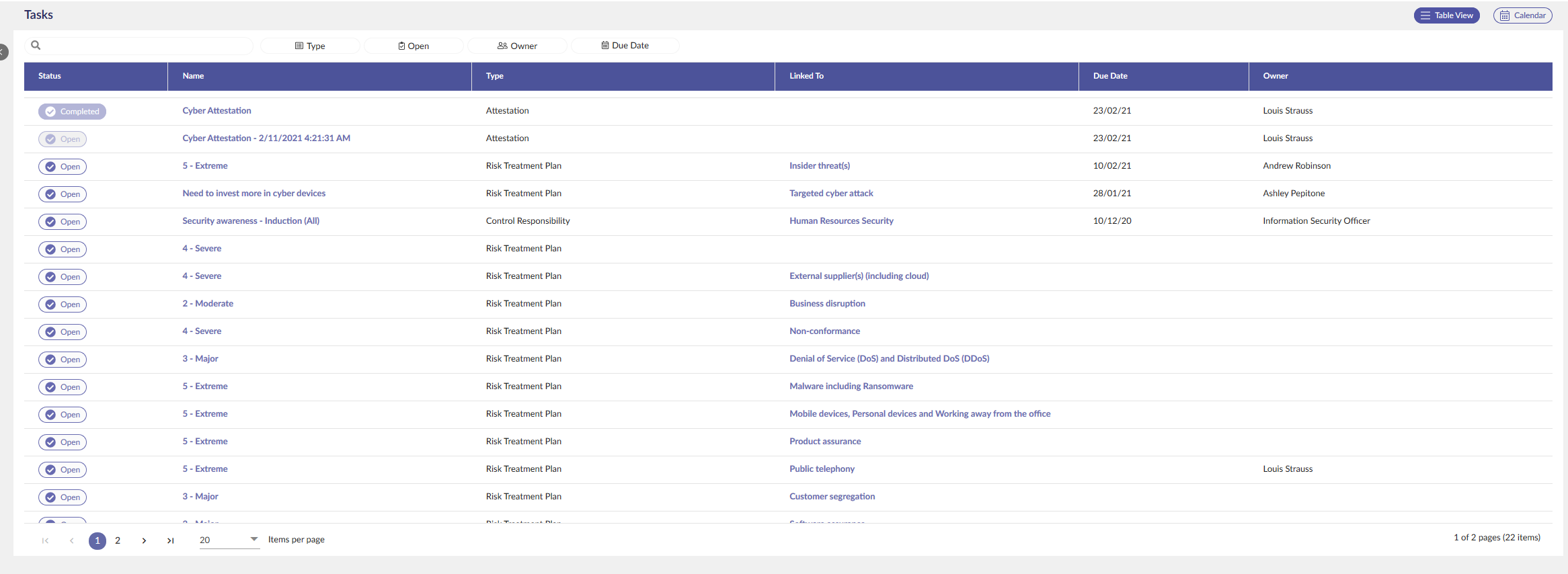Select page 2 in pagination
This screenshot has width=1568, height=574.
click(x=118, y=540)
